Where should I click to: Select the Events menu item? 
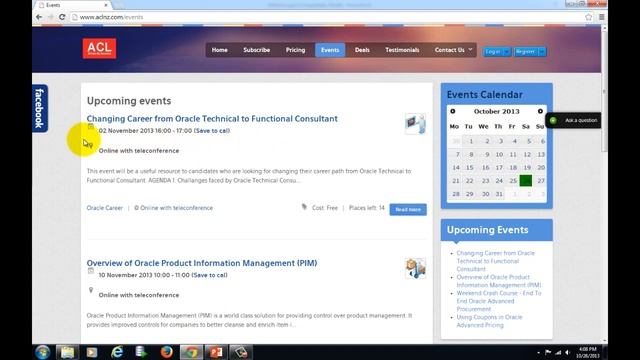(330, 50)
